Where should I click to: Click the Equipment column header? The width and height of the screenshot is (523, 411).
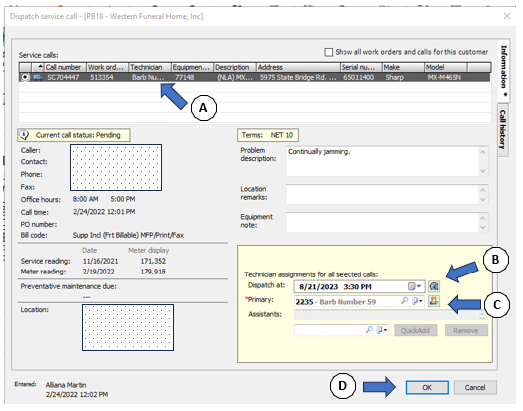[192, 67]
